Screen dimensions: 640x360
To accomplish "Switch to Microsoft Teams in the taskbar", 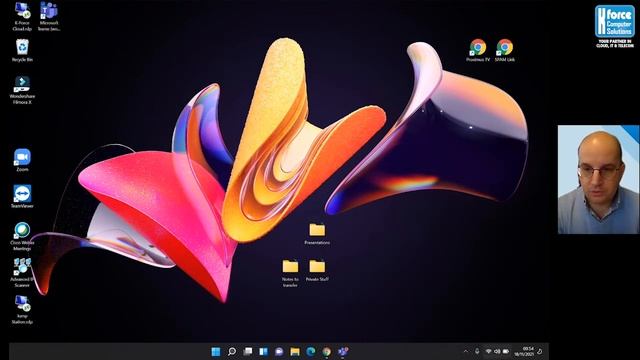I will click(x=343, y=351).
